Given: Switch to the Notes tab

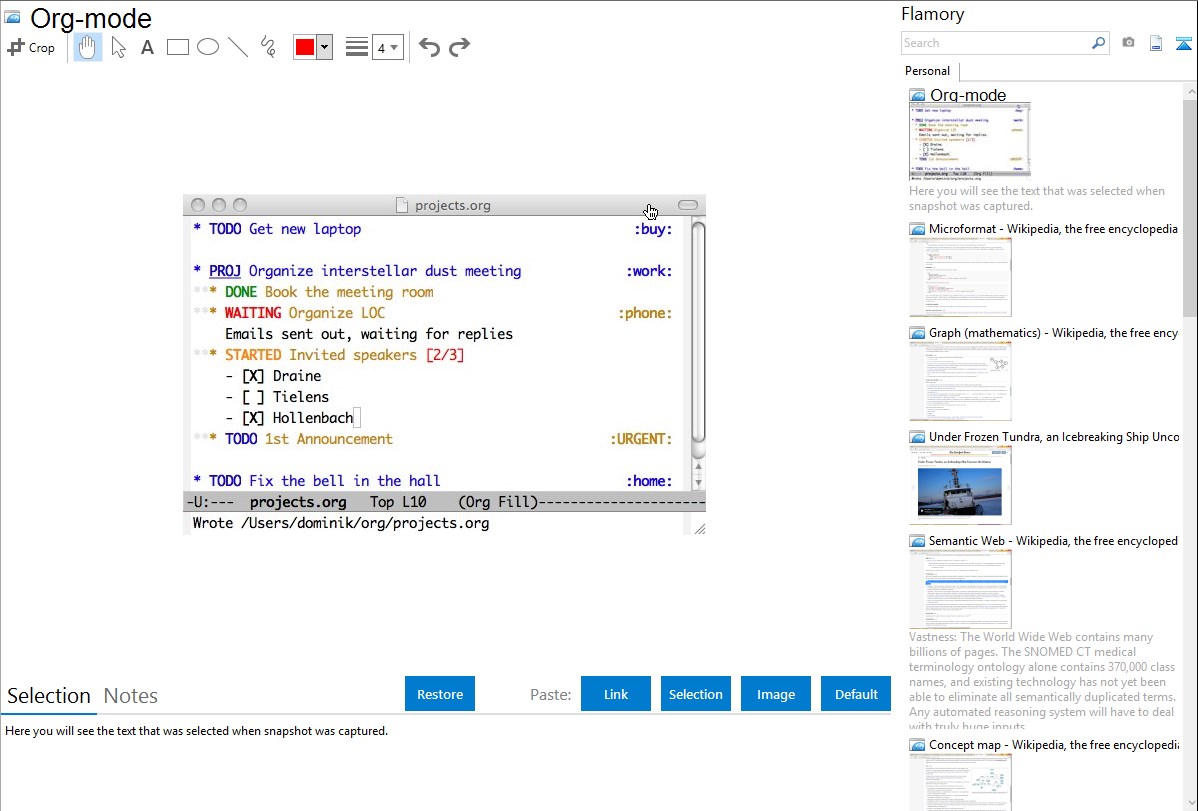Looking at the screenshot, I should tap(131, 696).
